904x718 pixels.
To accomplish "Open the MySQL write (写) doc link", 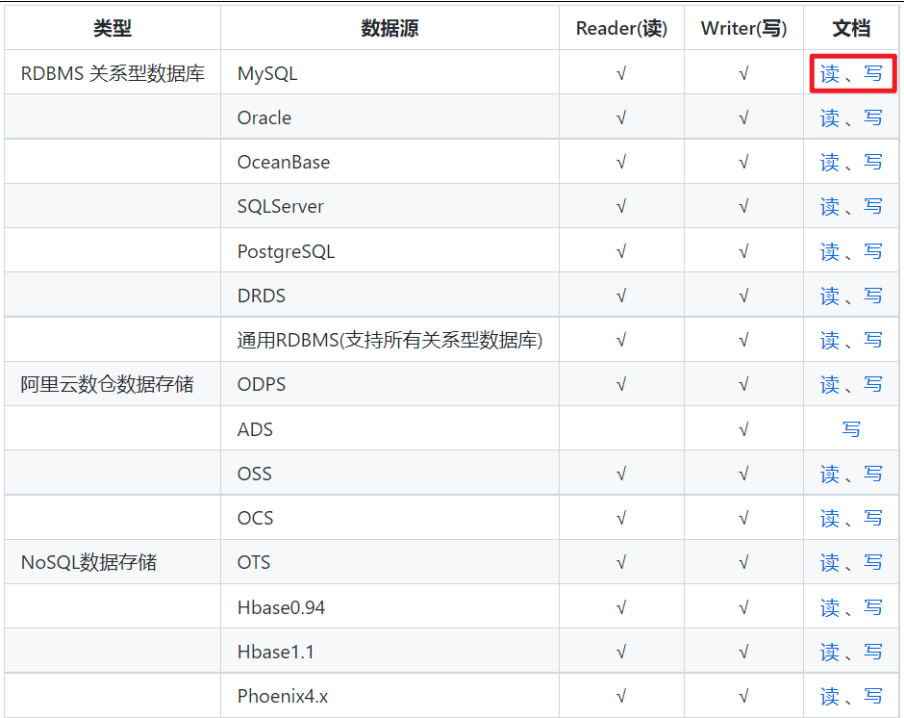I will click(873, 74).
